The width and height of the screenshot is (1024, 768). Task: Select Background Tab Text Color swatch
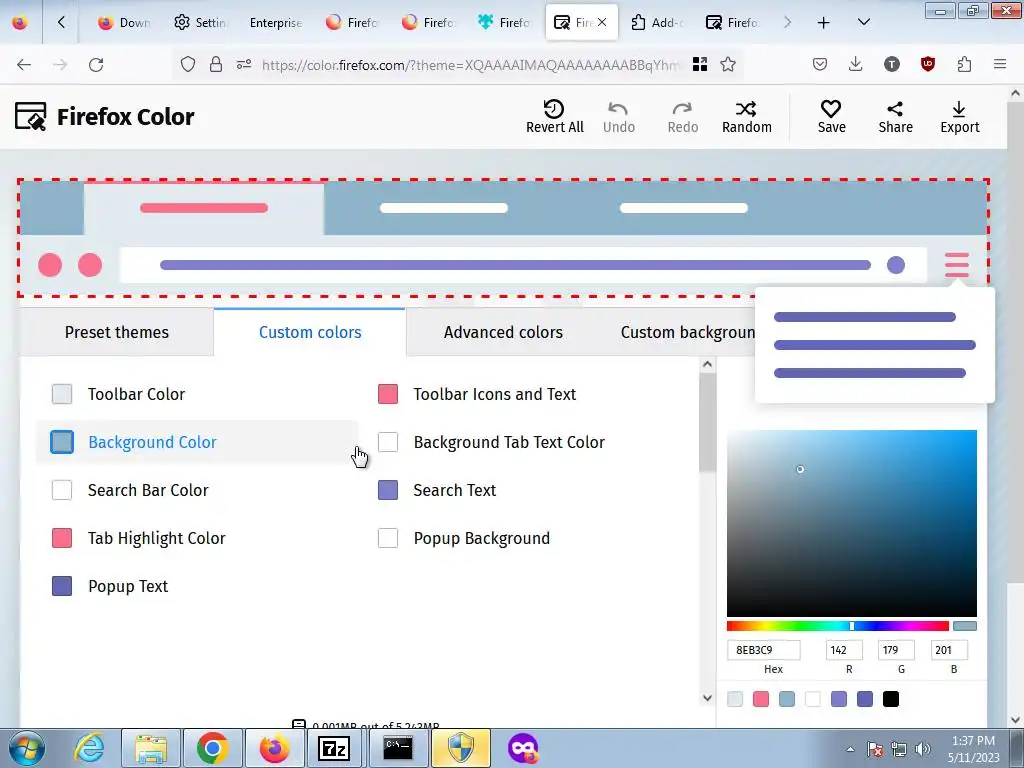pos(388,442)
